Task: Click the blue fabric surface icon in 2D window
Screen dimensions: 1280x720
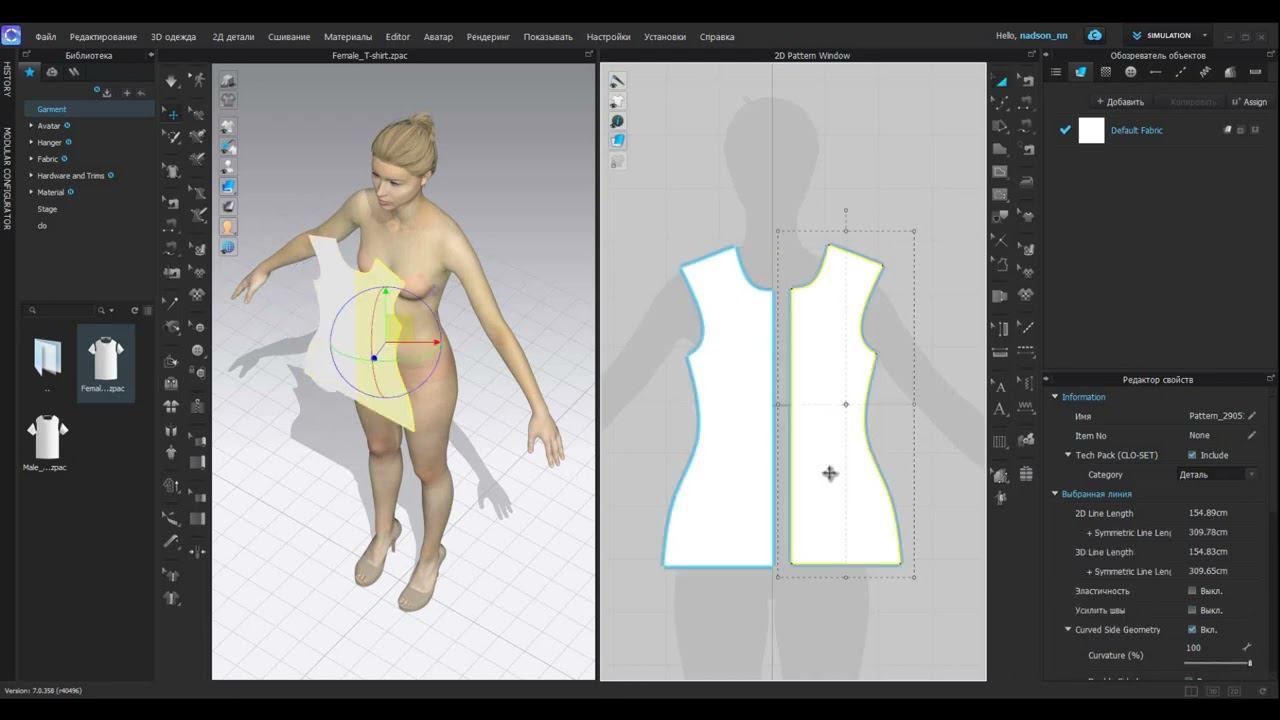Action: point(617,141)
